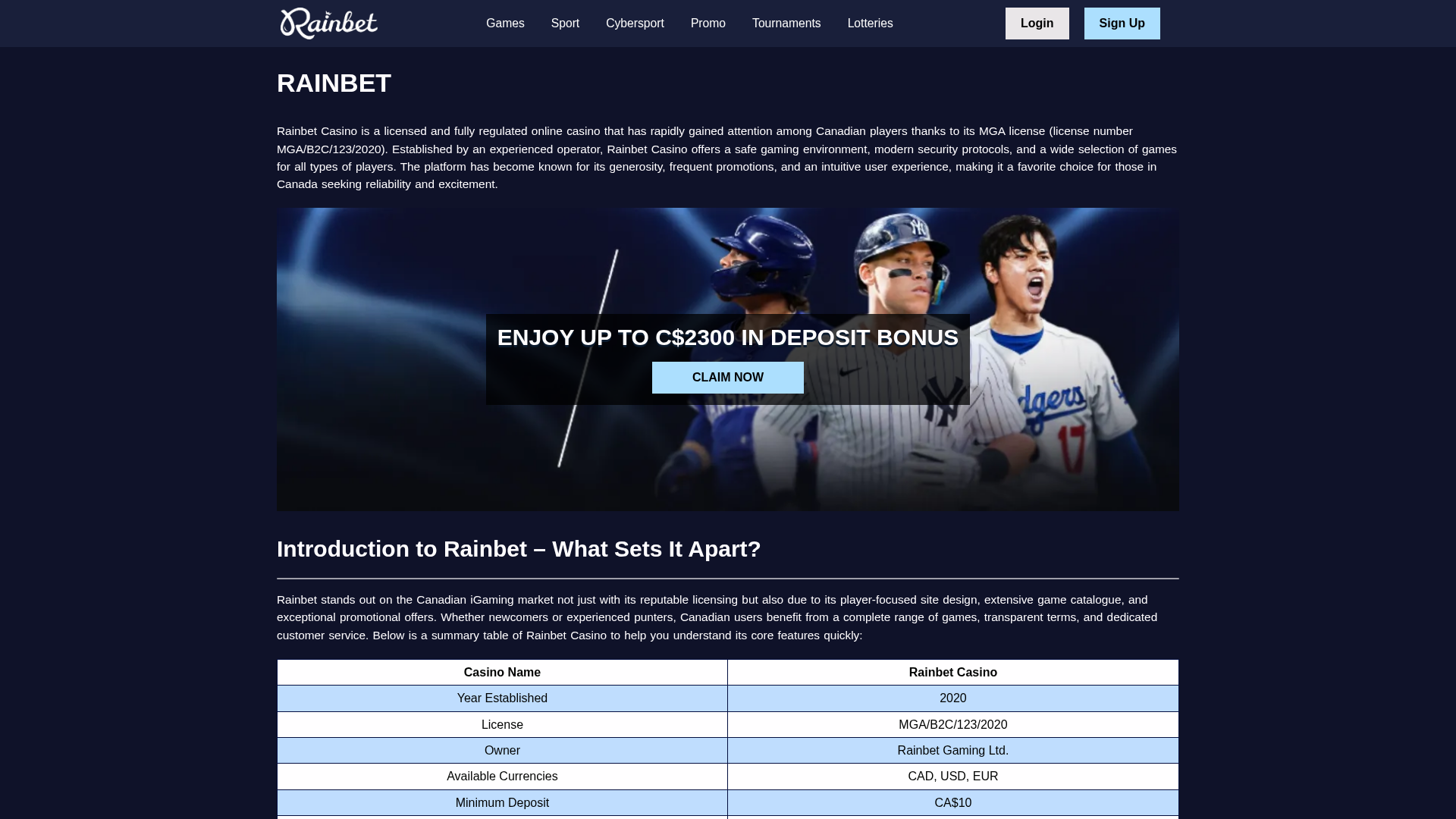
Task: Select the Rainbet Gaming Ltd. cell
Action: [953, 751]
